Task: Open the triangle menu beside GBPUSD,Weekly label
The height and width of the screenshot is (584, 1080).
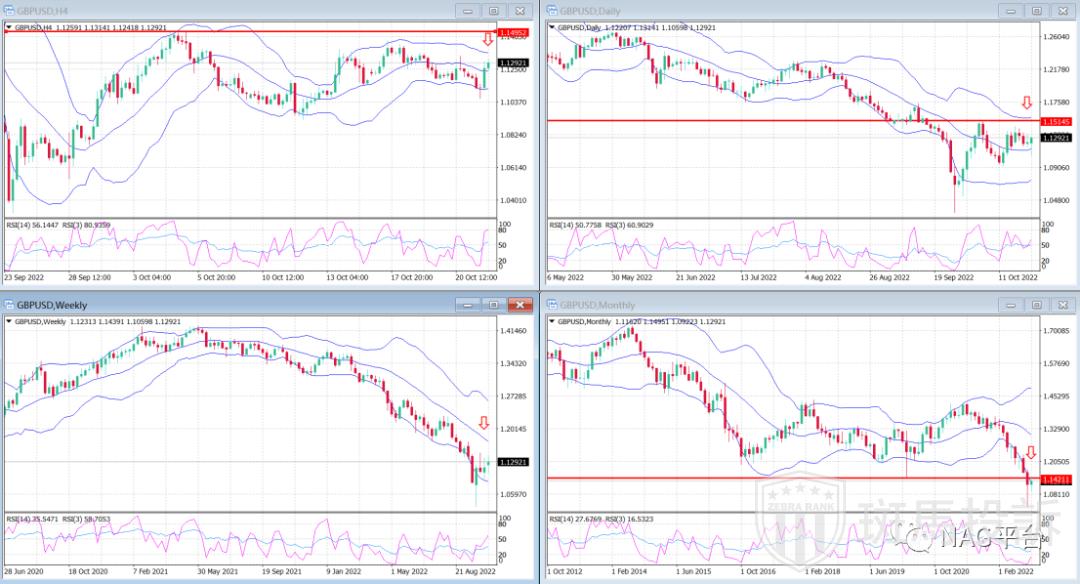Action: click(x=8, y=321)
